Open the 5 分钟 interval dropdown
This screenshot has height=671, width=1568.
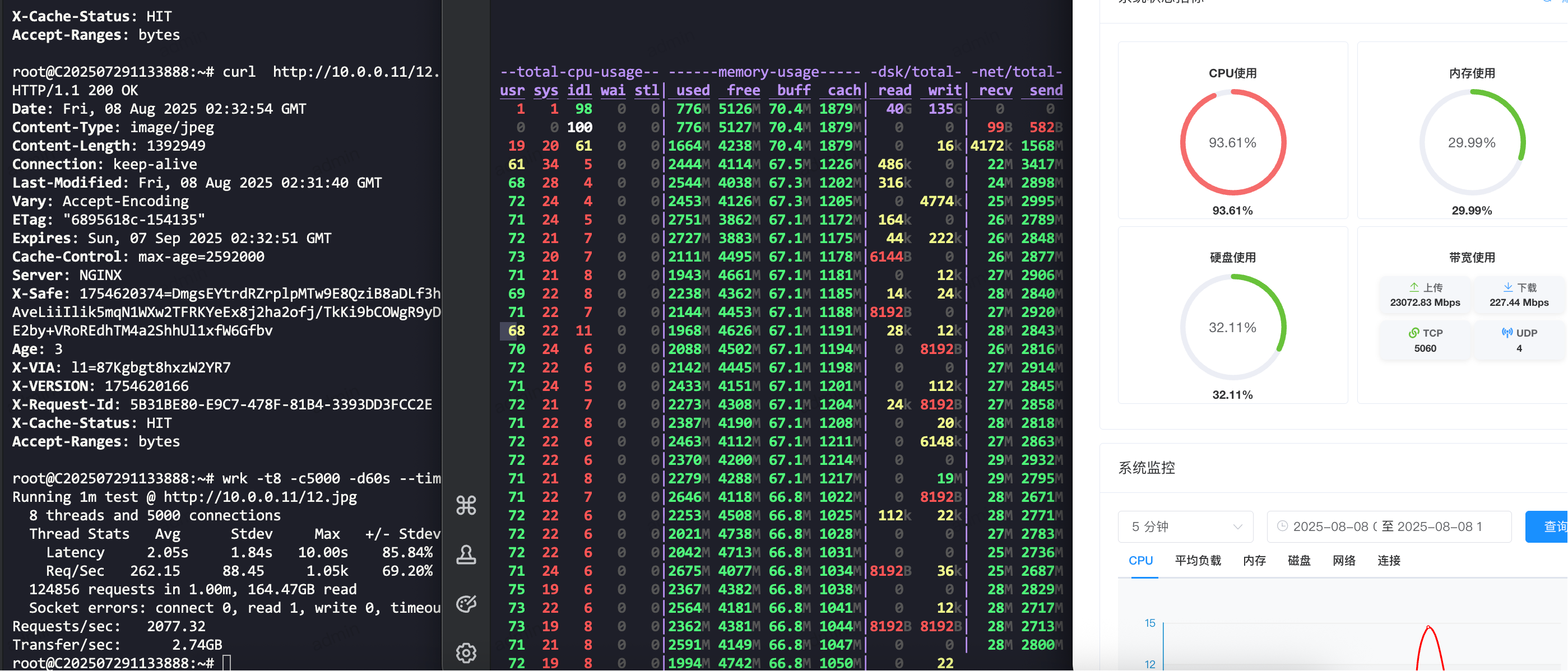tap(1185, 527)
